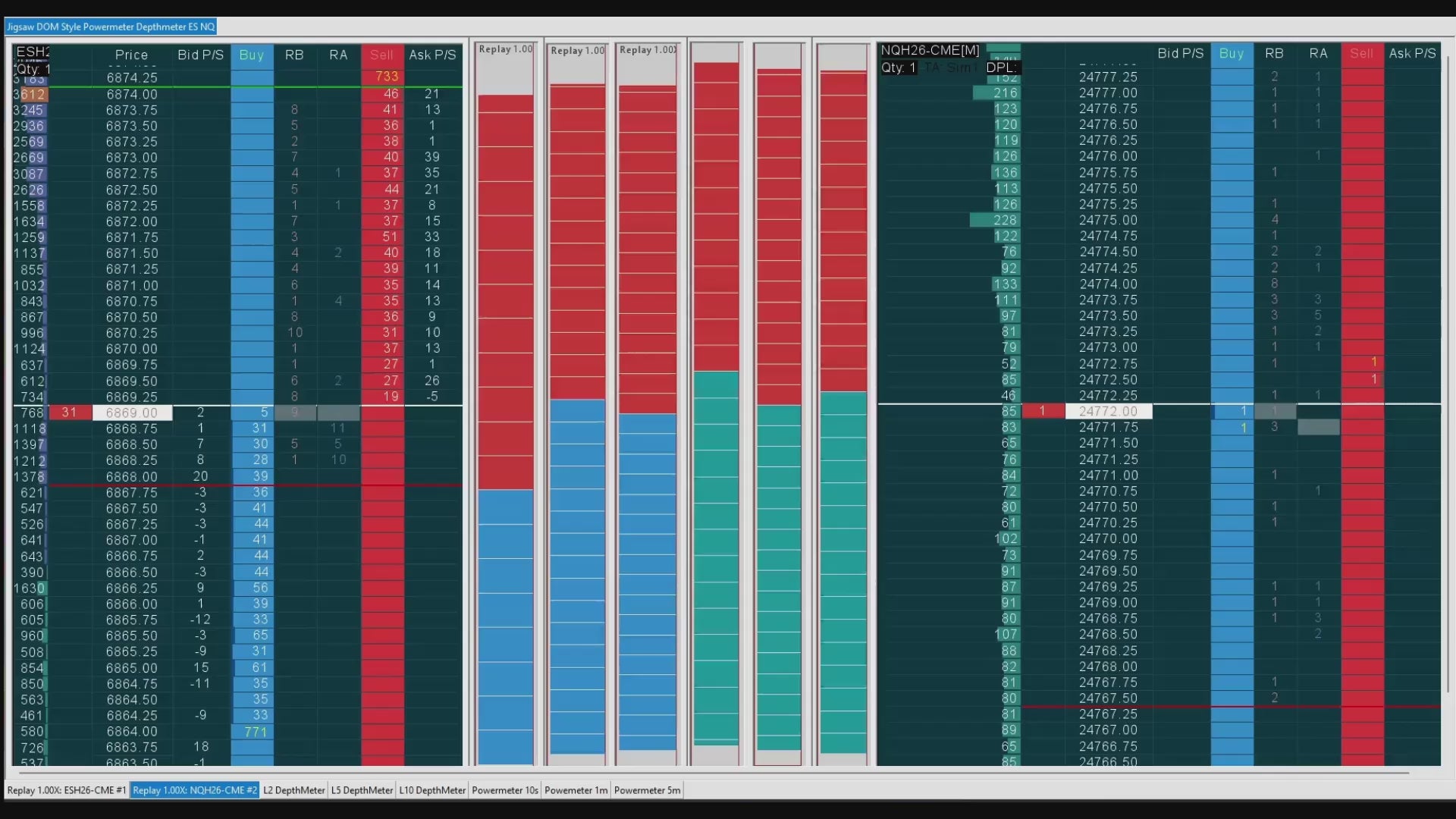Click the NQ DOM Buy column header

1232,53
